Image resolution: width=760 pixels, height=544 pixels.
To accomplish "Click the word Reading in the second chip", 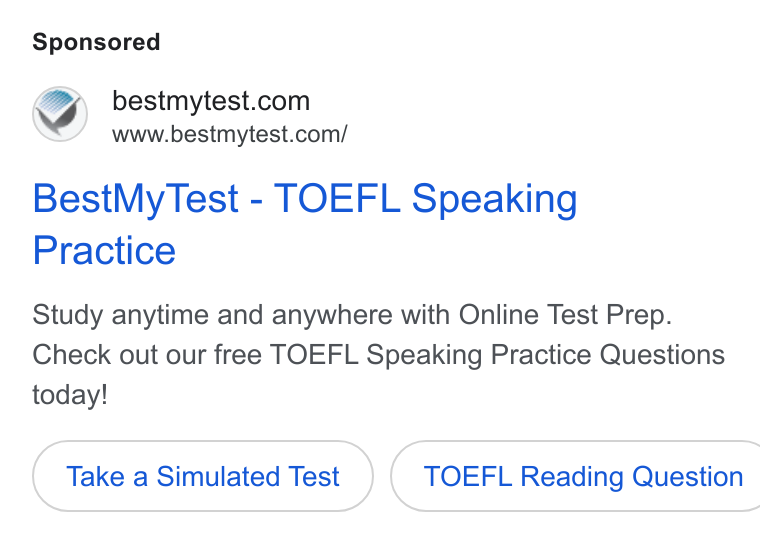I will 572,477.
